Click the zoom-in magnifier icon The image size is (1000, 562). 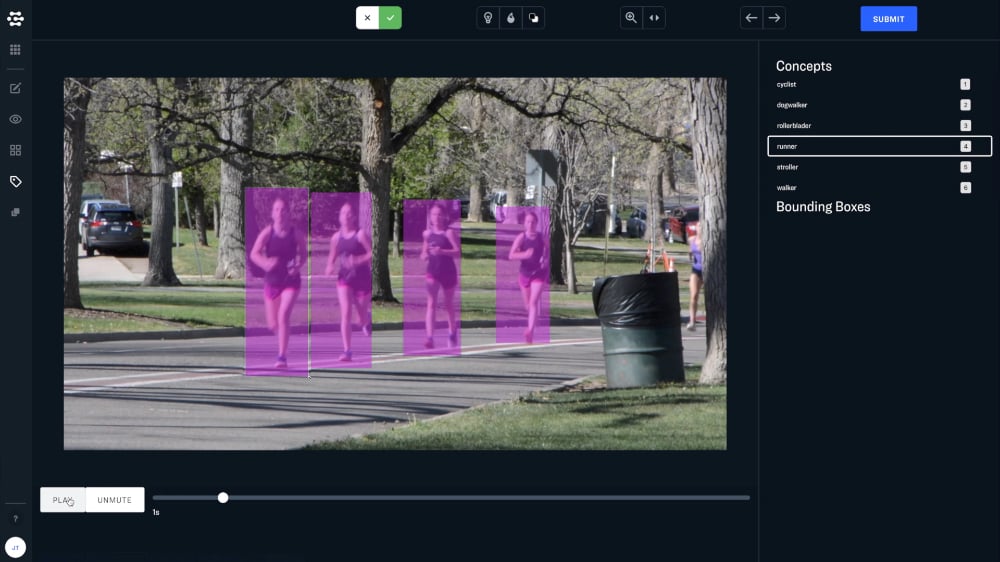click(631, 18)
